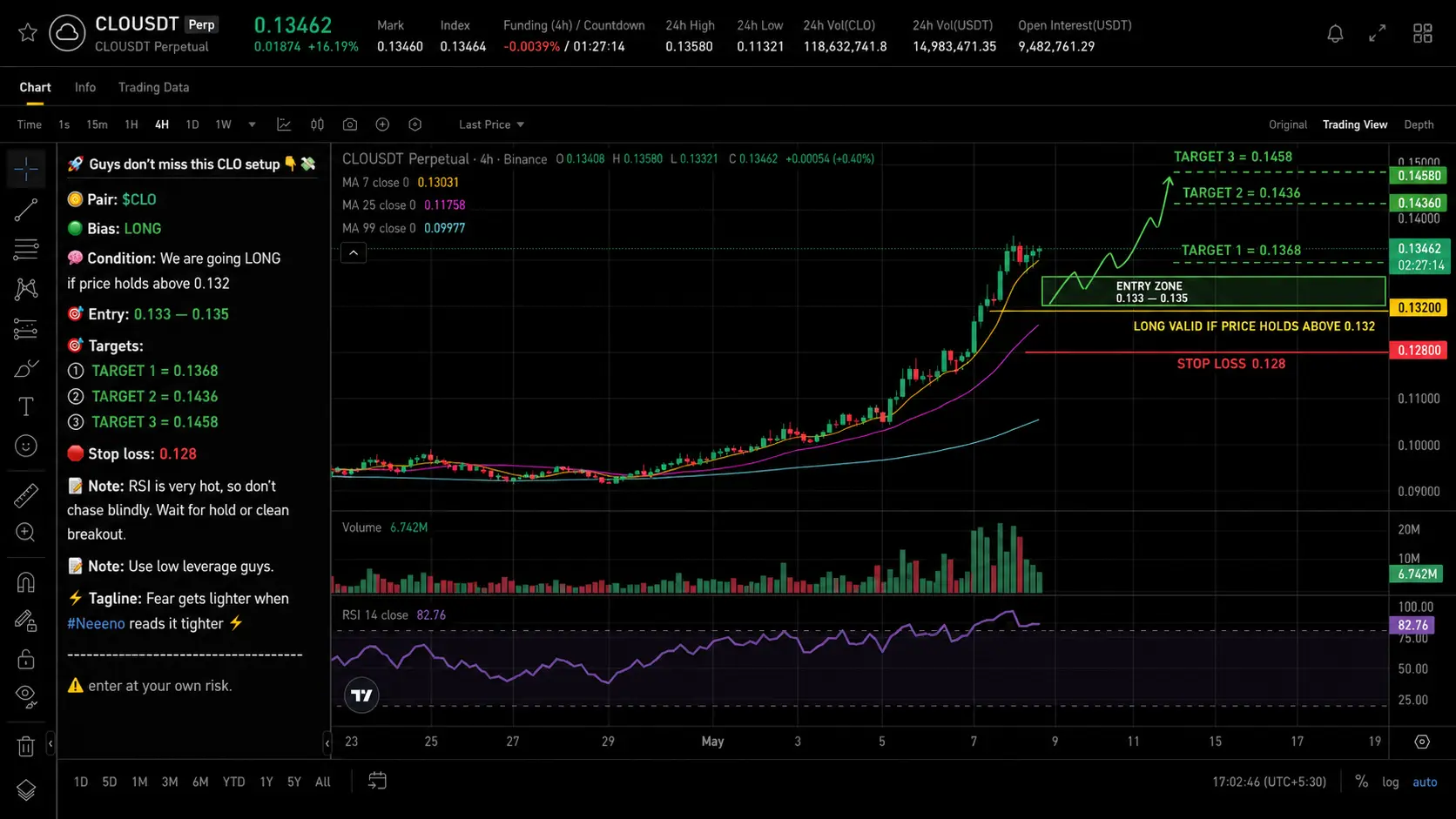This screenshot has height=819, width=1456.
Task: Set the chart range to 6M
Action: pyautogui.click(x=200, y=782)
